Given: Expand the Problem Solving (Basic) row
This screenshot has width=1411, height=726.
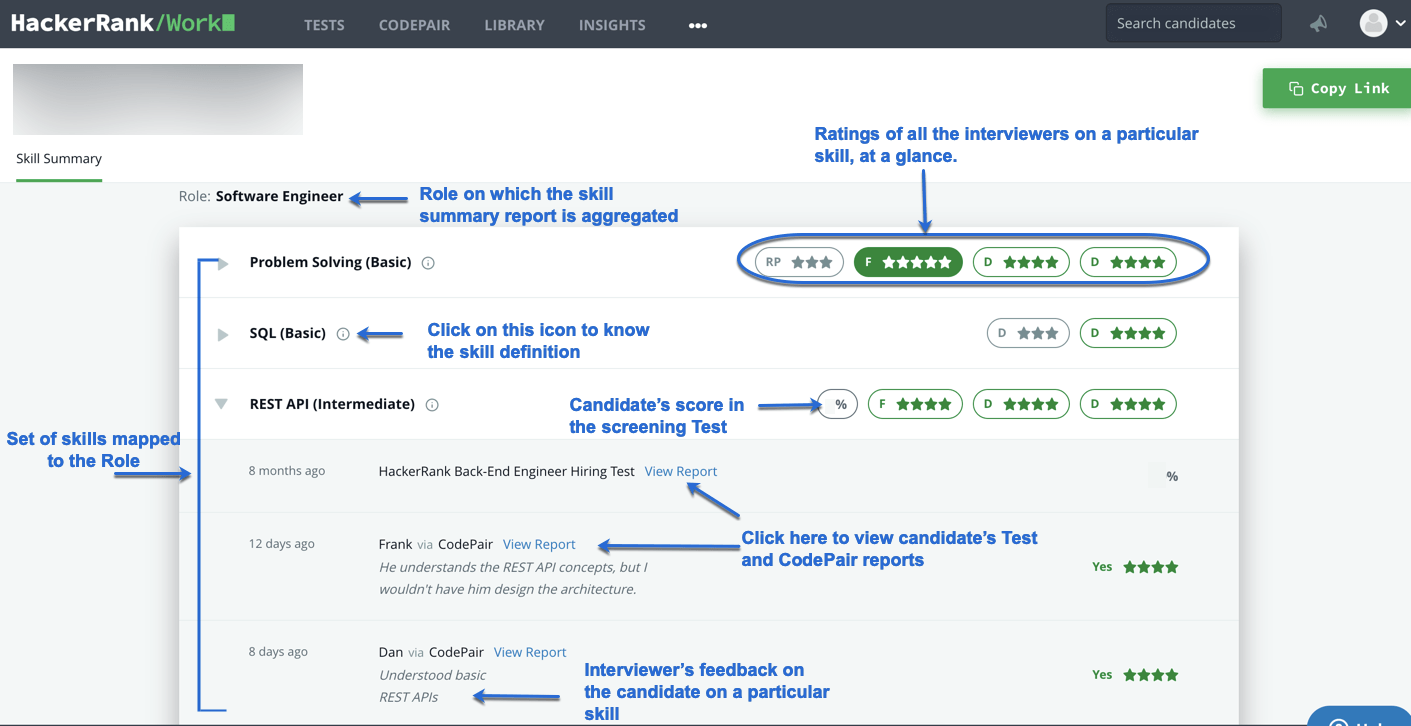Looking at the screenshot, I should coord(223,263).
